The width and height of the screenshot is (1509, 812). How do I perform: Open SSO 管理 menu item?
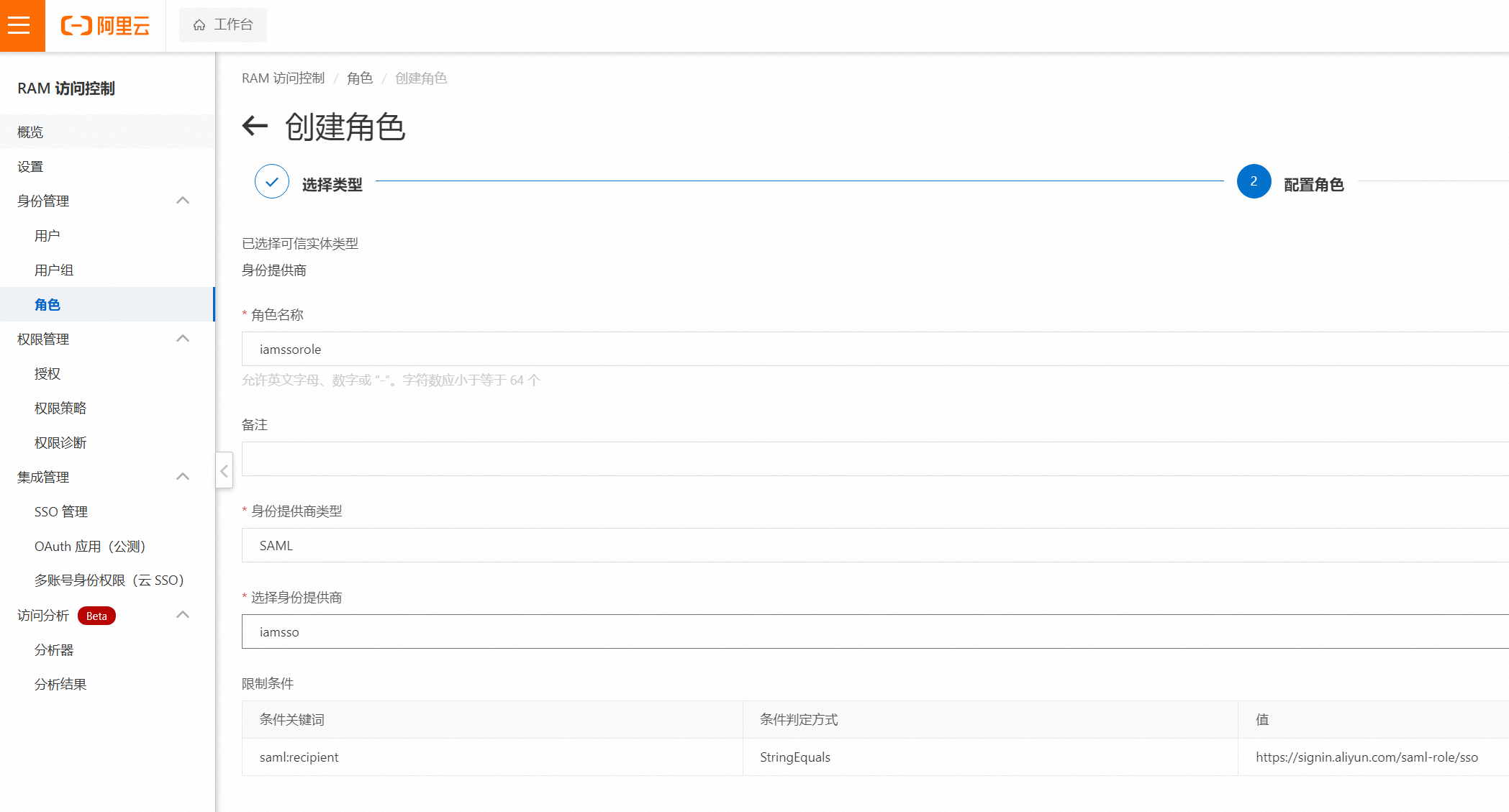[61, 512]
